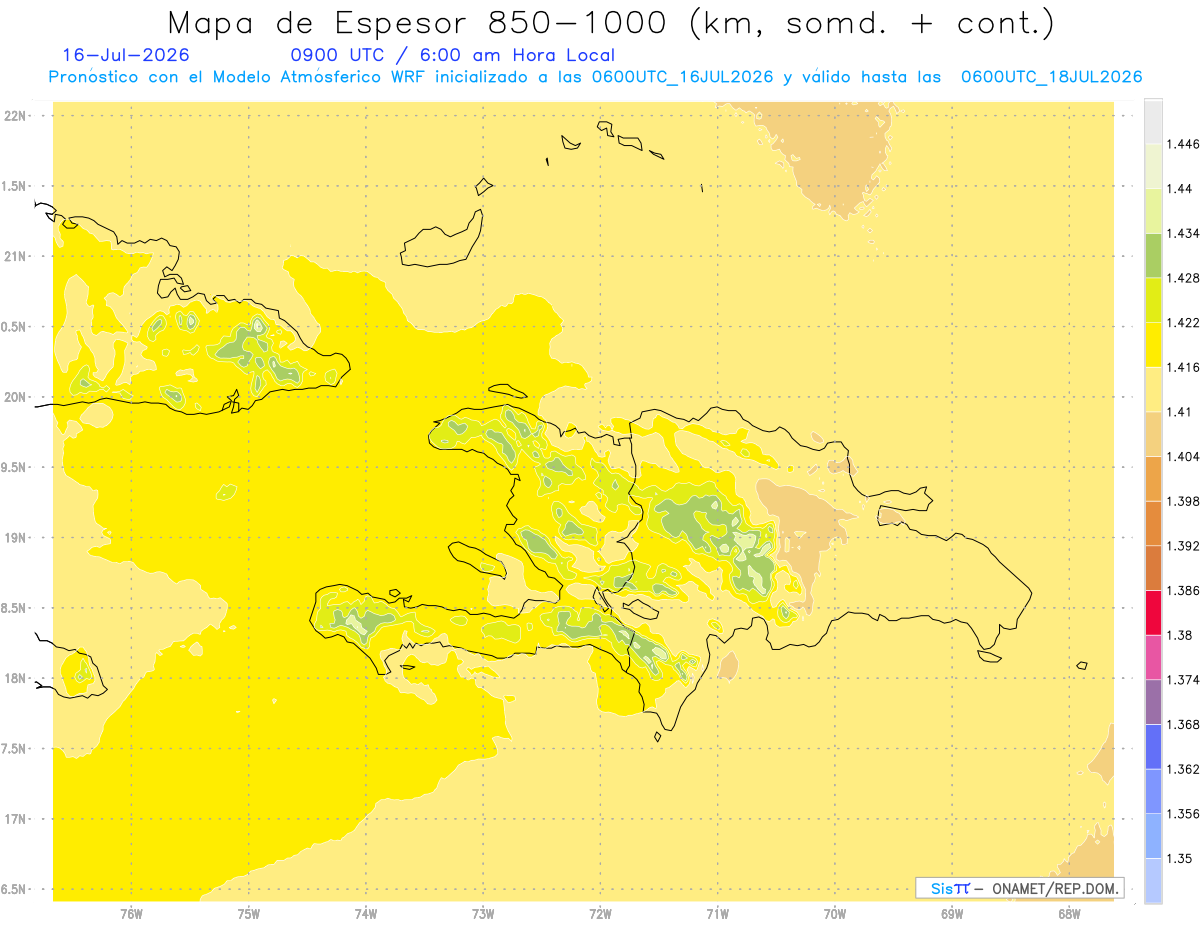Click the tan legend band between 1.404 and 1.41
This screenshot has height=927, width=1200.
point(1153,433)
